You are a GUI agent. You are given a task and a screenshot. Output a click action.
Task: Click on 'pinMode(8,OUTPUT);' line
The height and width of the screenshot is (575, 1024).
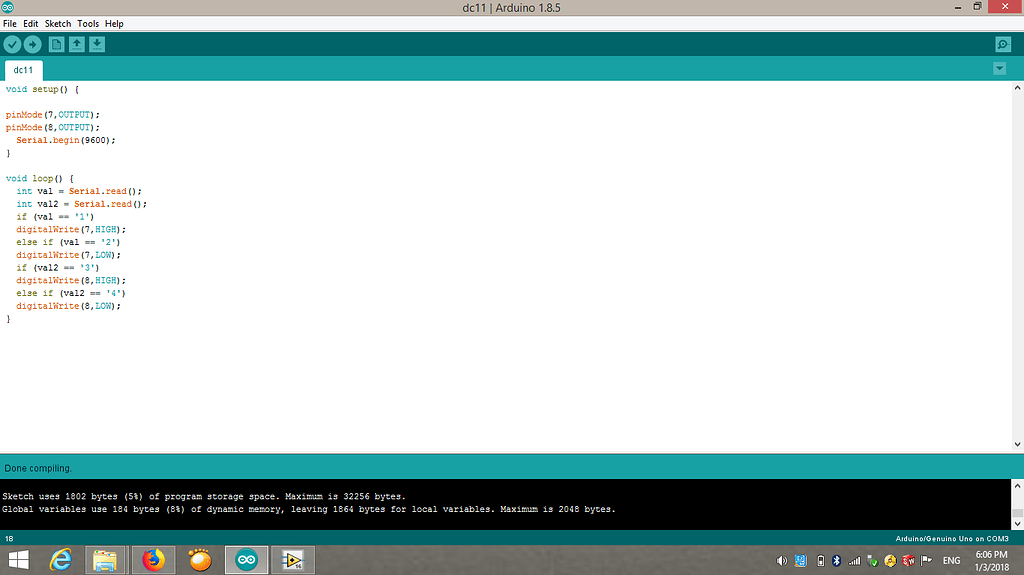pos(53,127)
